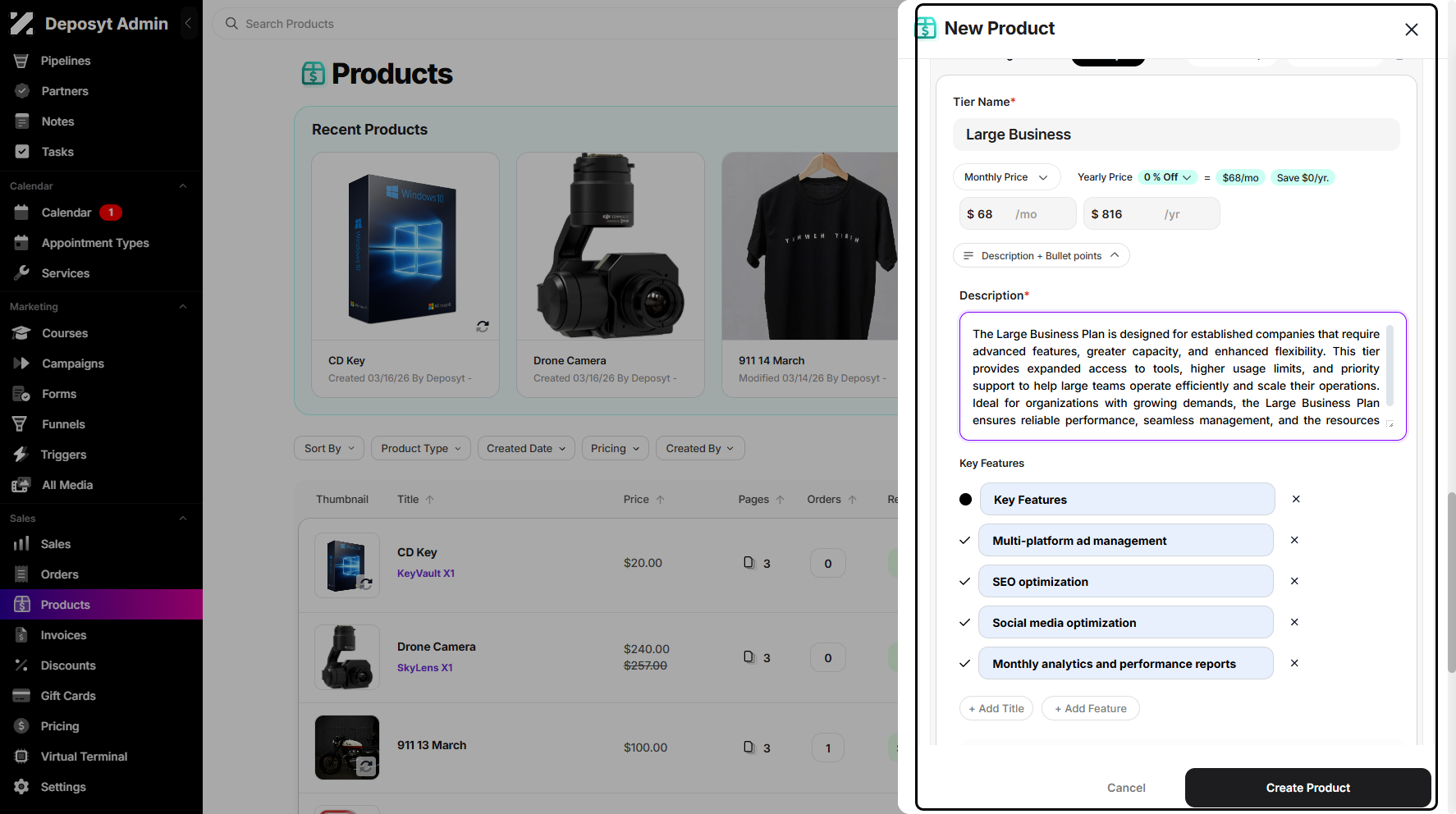
Task: Open the Courses section
Action: point(65,333)
